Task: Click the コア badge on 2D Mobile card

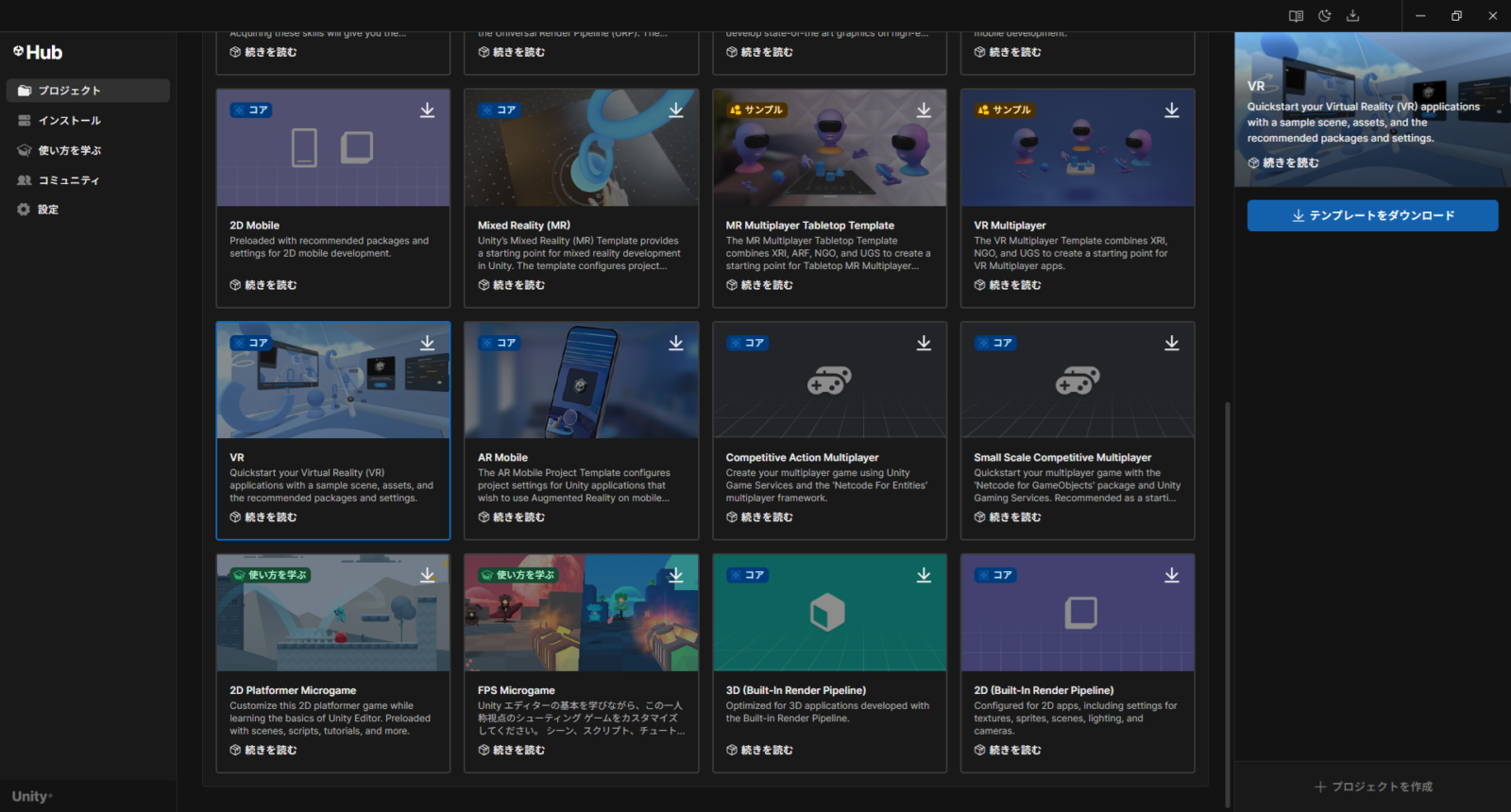Action: pyautogui.click(x=251, y=110)
